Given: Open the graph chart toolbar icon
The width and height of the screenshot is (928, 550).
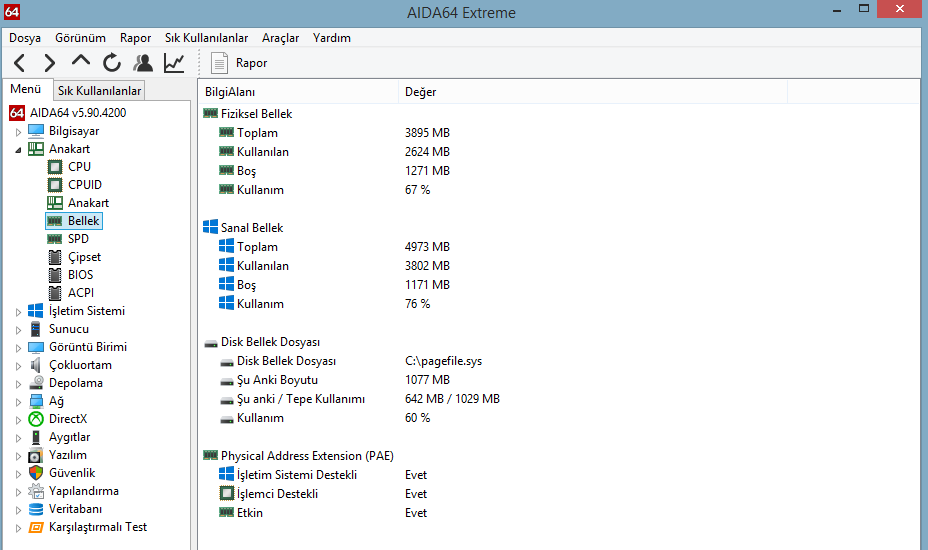Looking at the screenshot, I should [174, 63].
